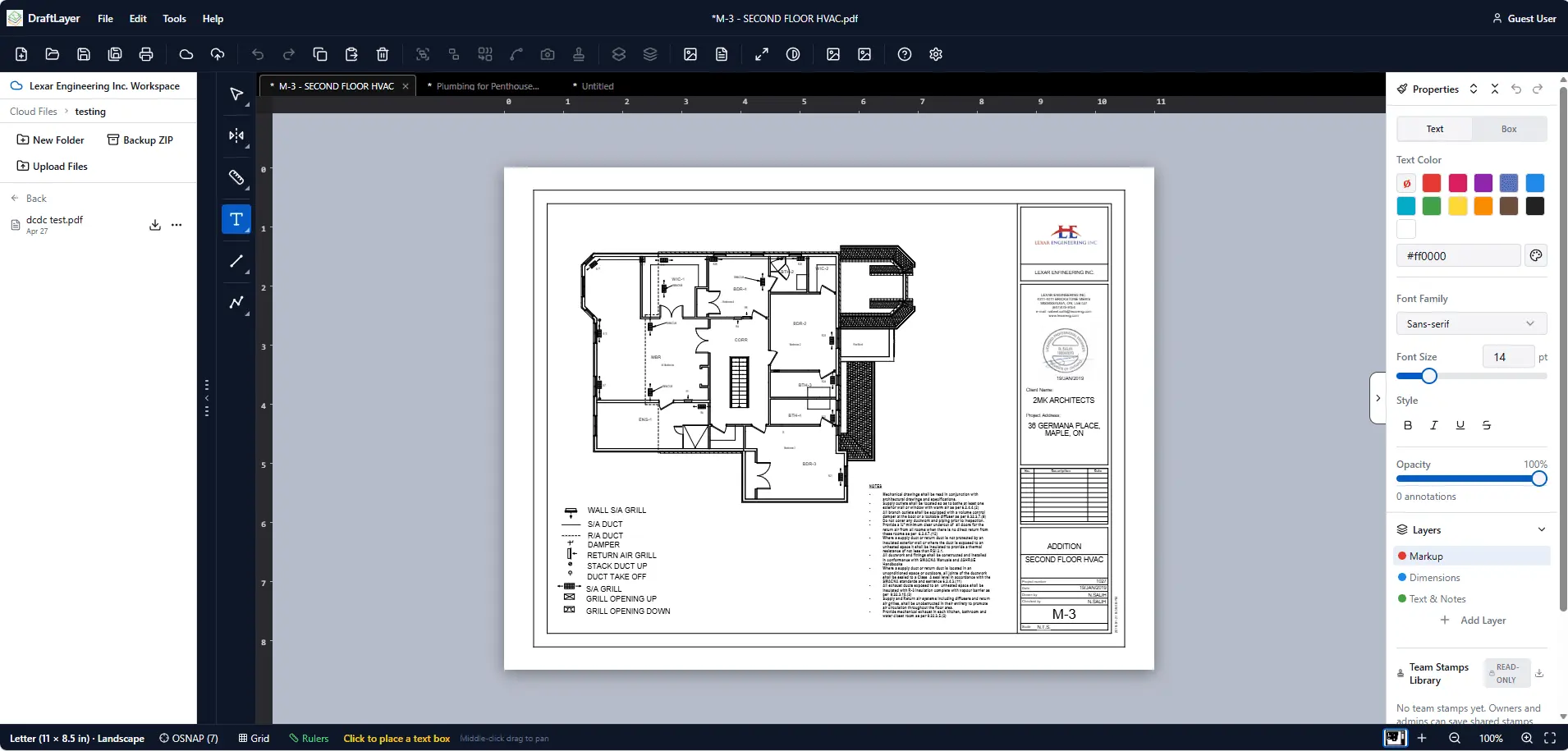
Task: Toggle bold text style
Action: (x=1408, y=425)
